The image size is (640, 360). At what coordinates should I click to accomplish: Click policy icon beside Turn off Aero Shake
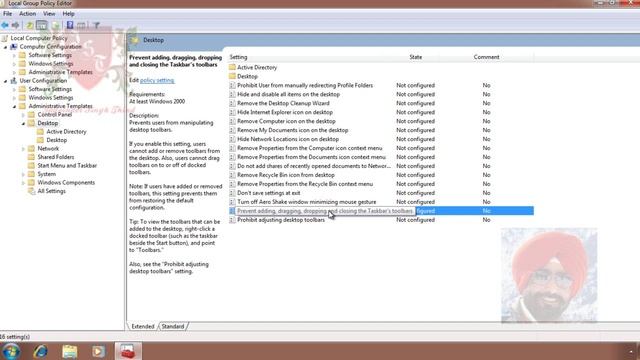click(232, 202)
